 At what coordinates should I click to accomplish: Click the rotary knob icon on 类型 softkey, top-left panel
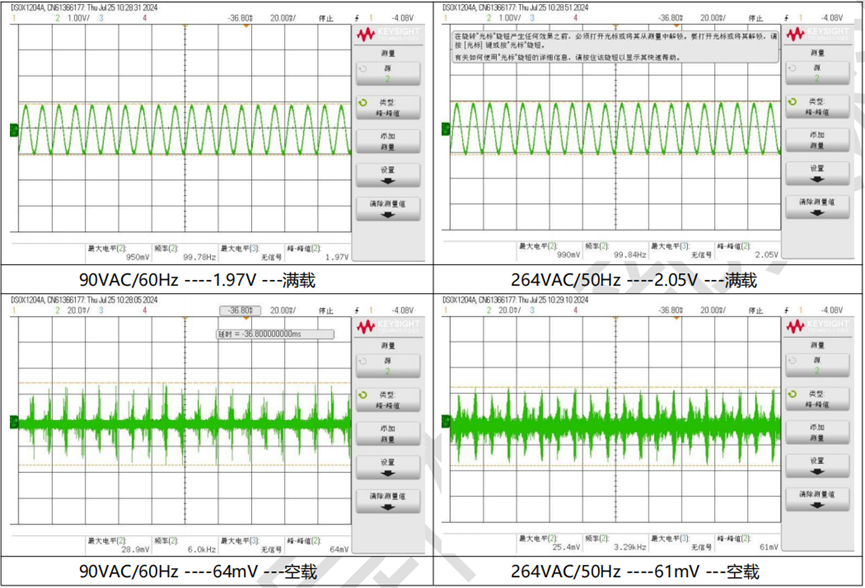[362, 102]
